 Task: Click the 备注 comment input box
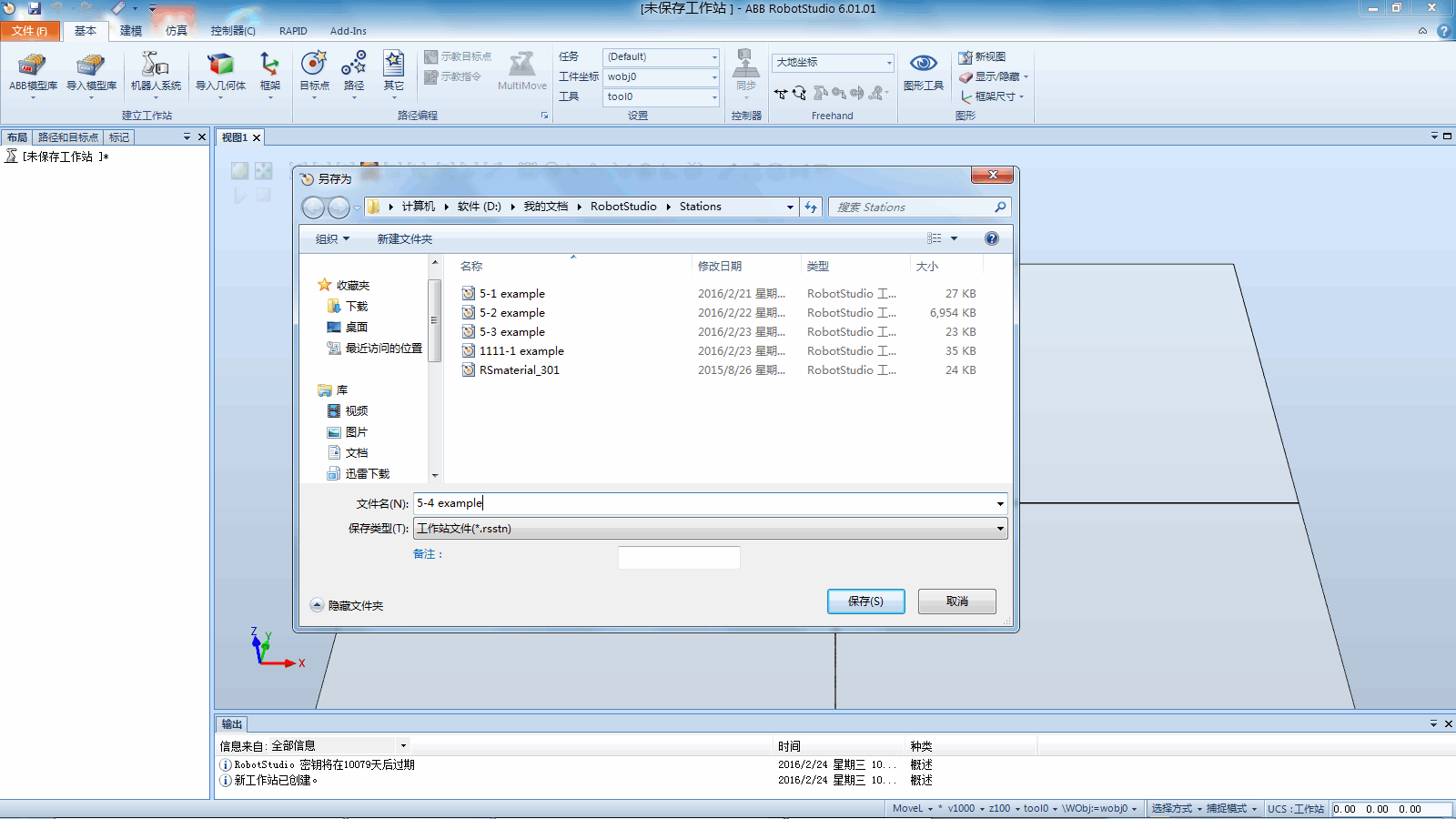(x=679, y=558)
